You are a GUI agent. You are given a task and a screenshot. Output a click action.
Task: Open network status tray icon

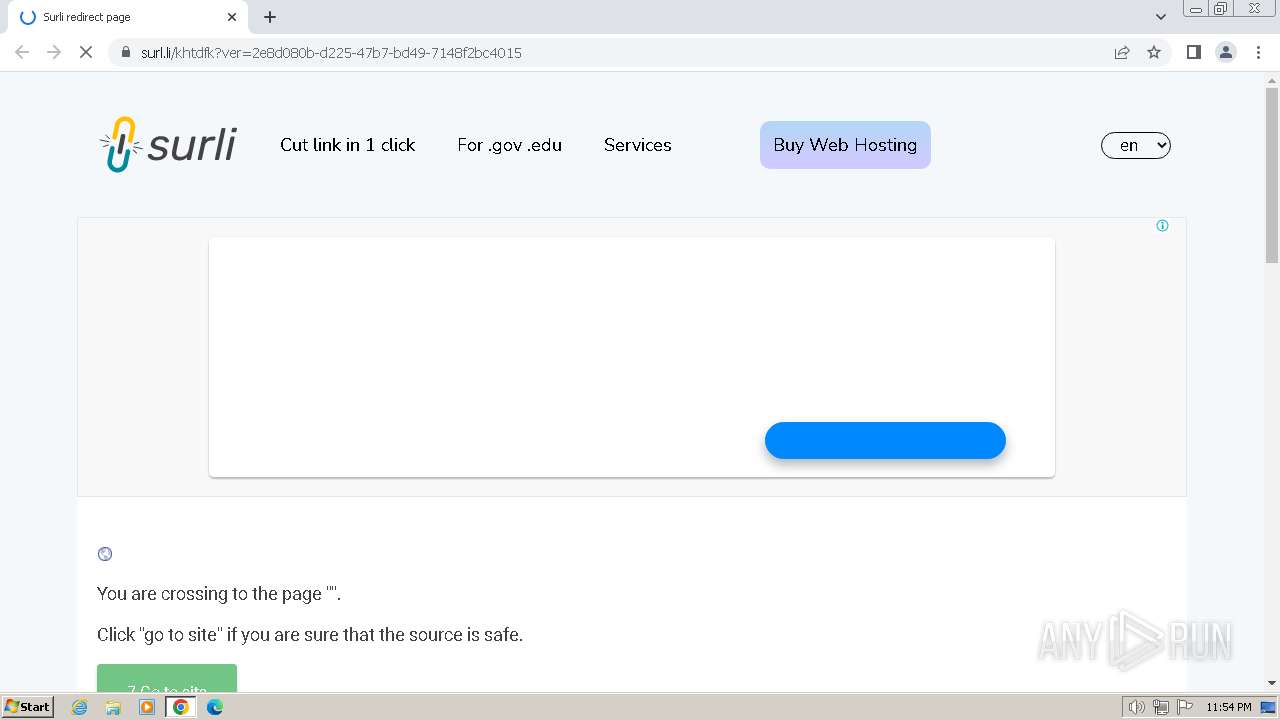pyautogui.click(x=1161, y=707)
